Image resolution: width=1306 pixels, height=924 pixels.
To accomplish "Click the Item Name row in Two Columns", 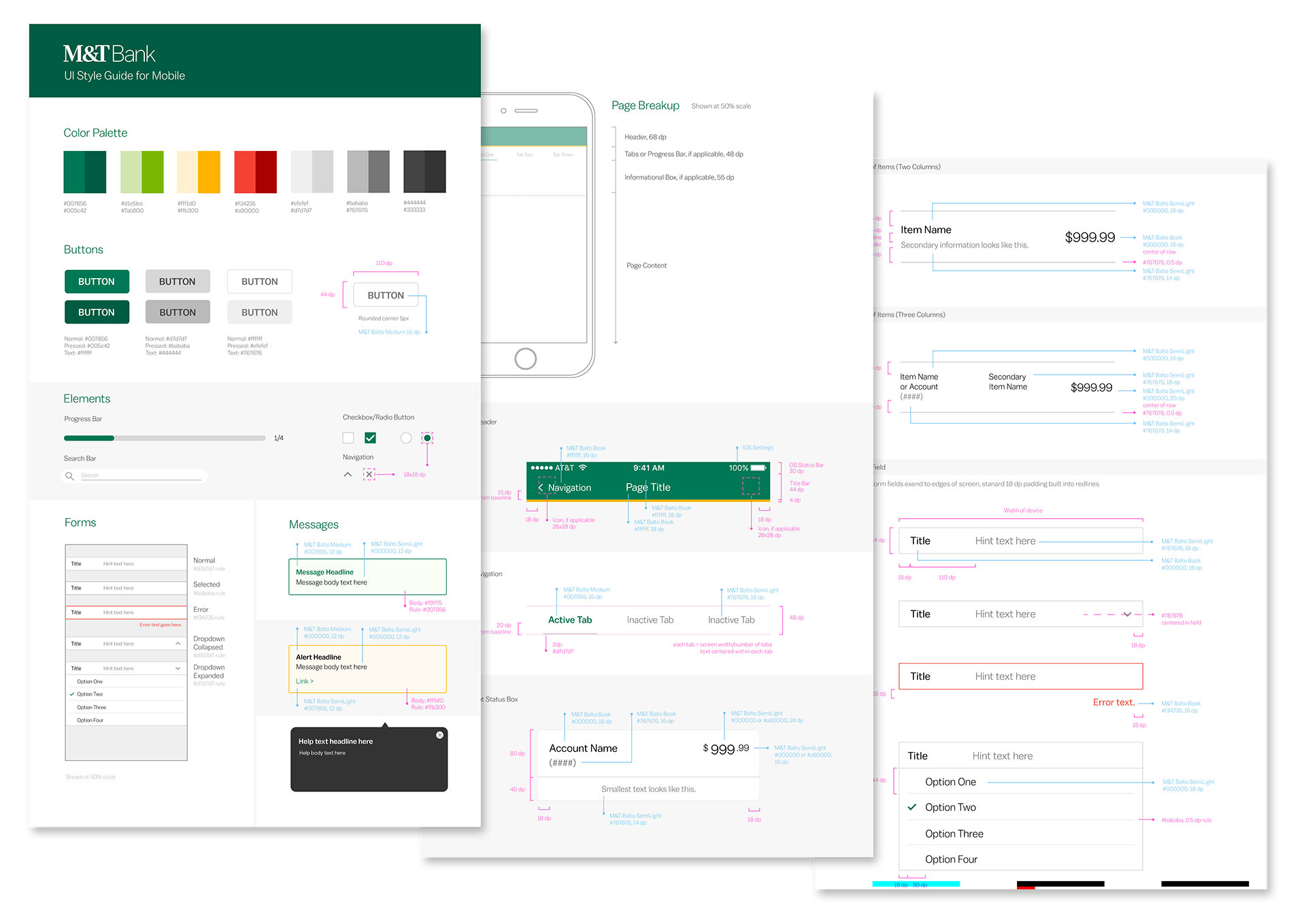I will (x=1007, y=237).
